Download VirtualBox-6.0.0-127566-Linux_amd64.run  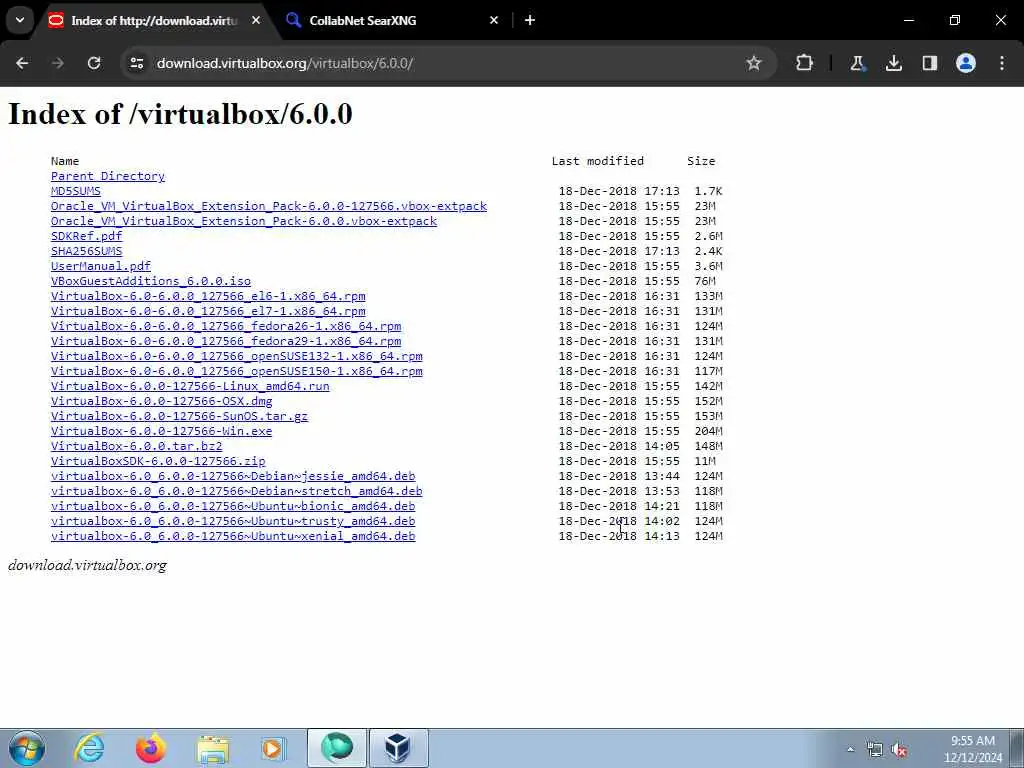tap(190, 387)
